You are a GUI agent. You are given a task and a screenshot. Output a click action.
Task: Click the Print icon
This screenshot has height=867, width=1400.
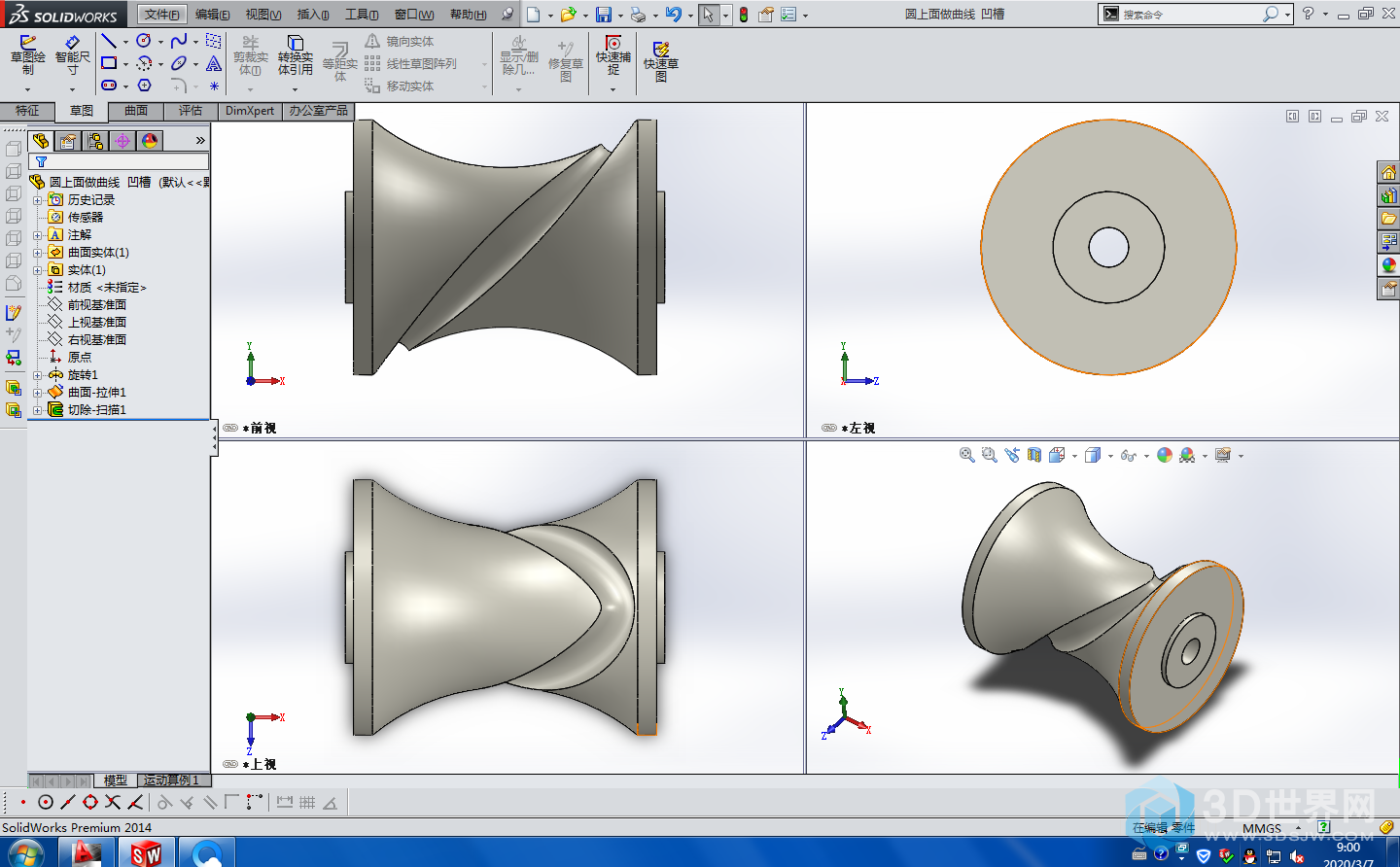click(638, 15)
